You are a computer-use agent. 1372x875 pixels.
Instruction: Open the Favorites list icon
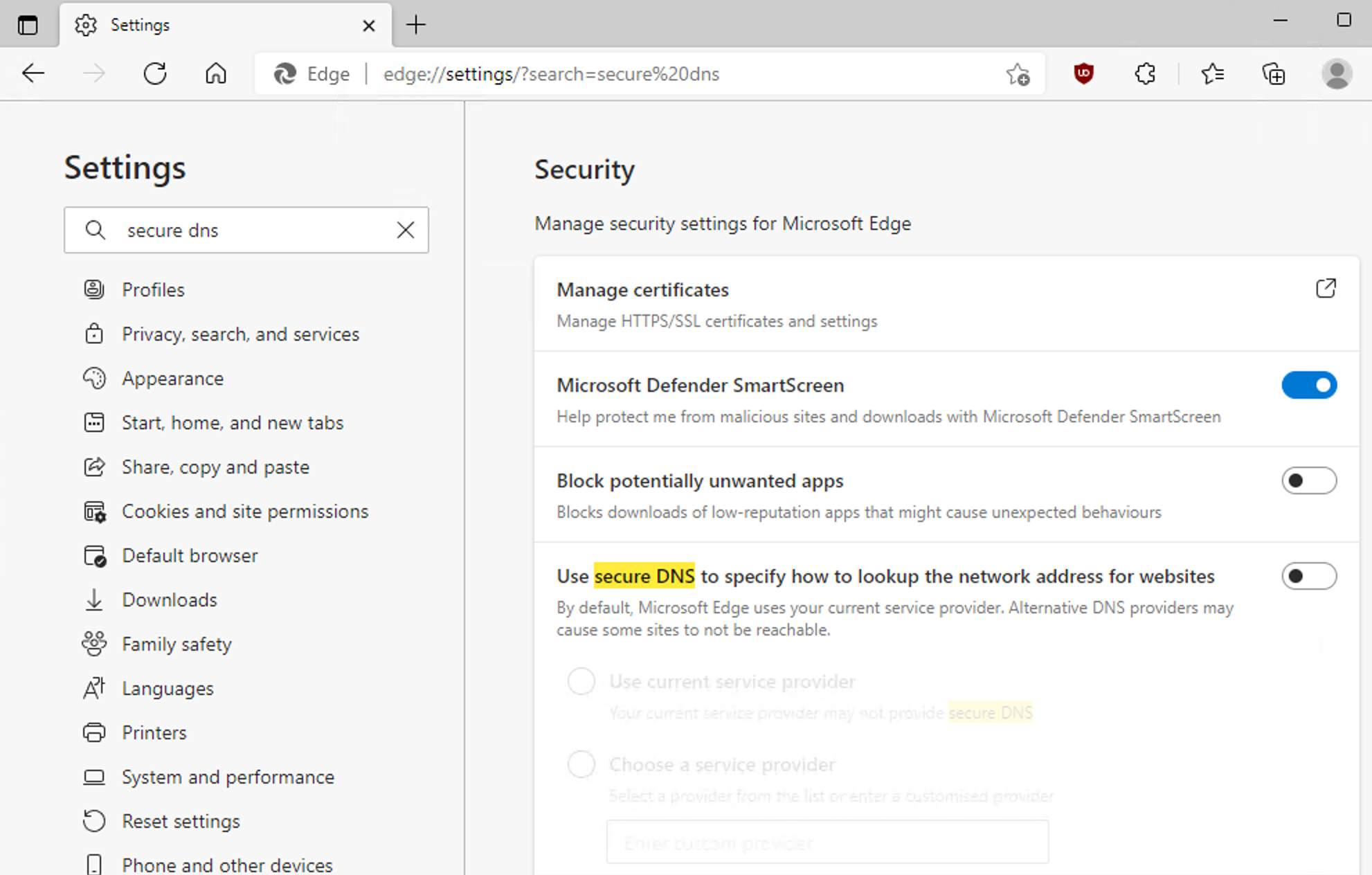pos(1213,73)
